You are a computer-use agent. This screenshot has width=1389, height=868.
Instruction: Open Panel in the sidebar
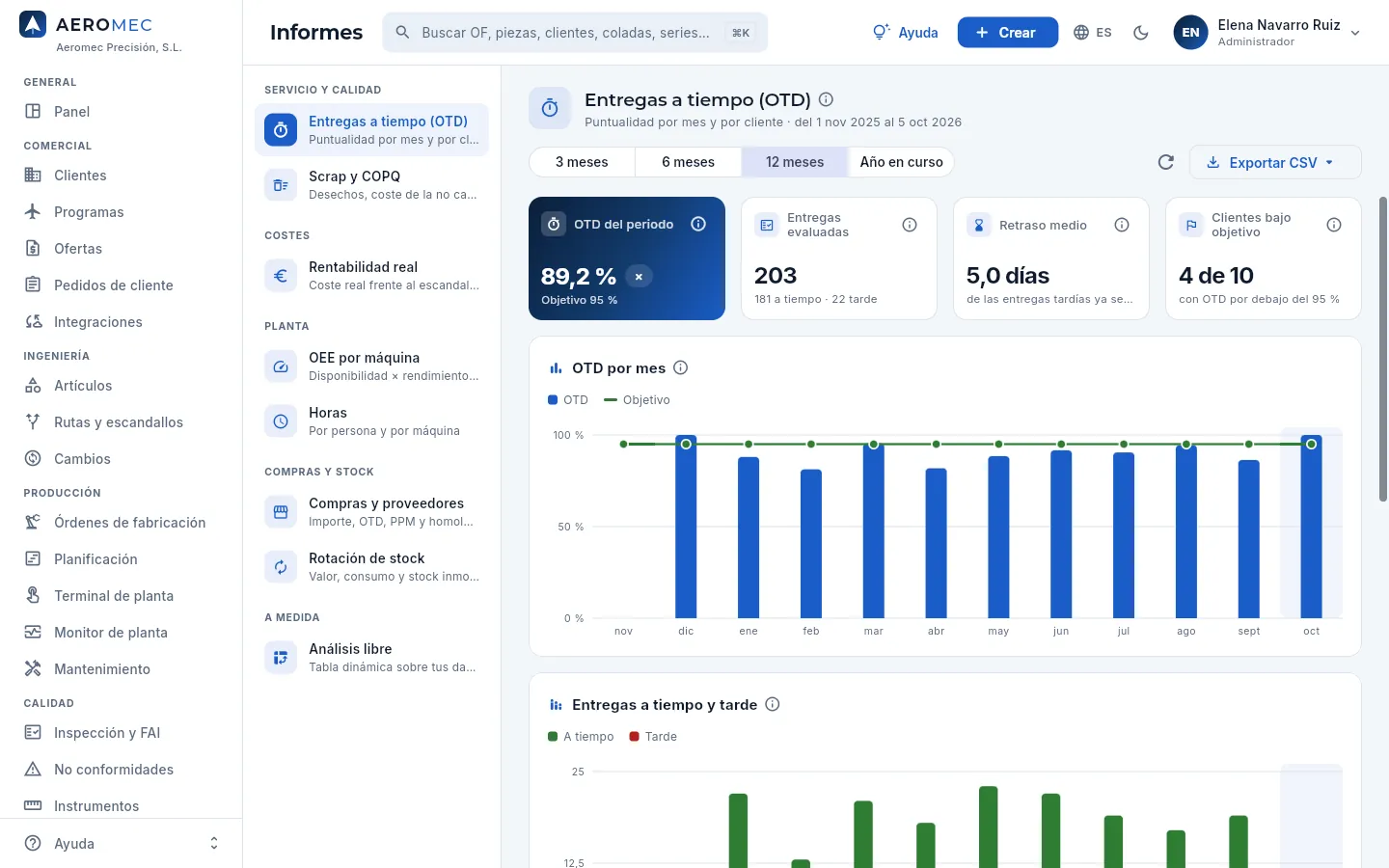coord(121,112)
